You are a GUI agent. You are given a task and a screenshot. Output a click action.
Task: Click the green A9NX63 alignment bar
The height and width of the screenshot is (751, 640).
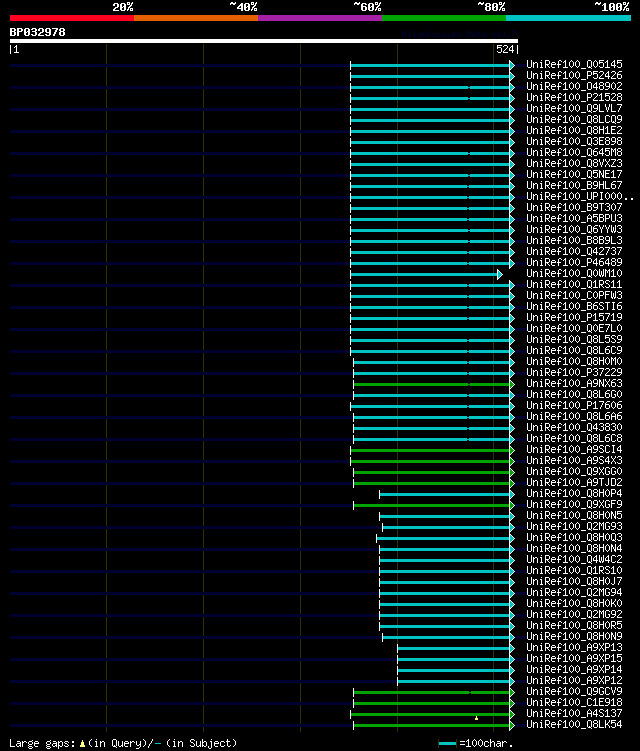(432, 385)
